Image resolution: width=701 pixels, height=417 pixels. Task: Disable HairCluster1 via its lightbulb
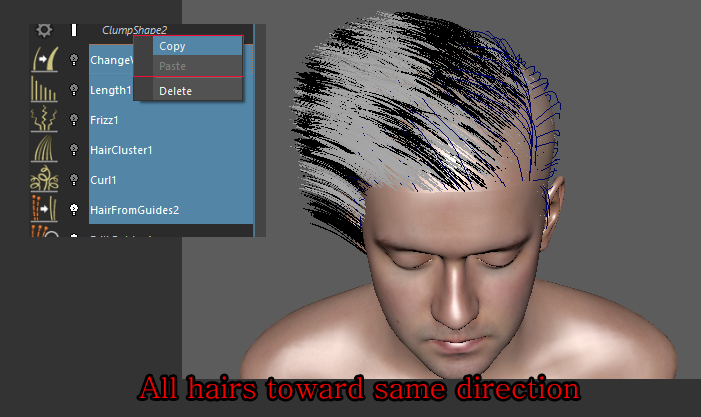point(74,150)
